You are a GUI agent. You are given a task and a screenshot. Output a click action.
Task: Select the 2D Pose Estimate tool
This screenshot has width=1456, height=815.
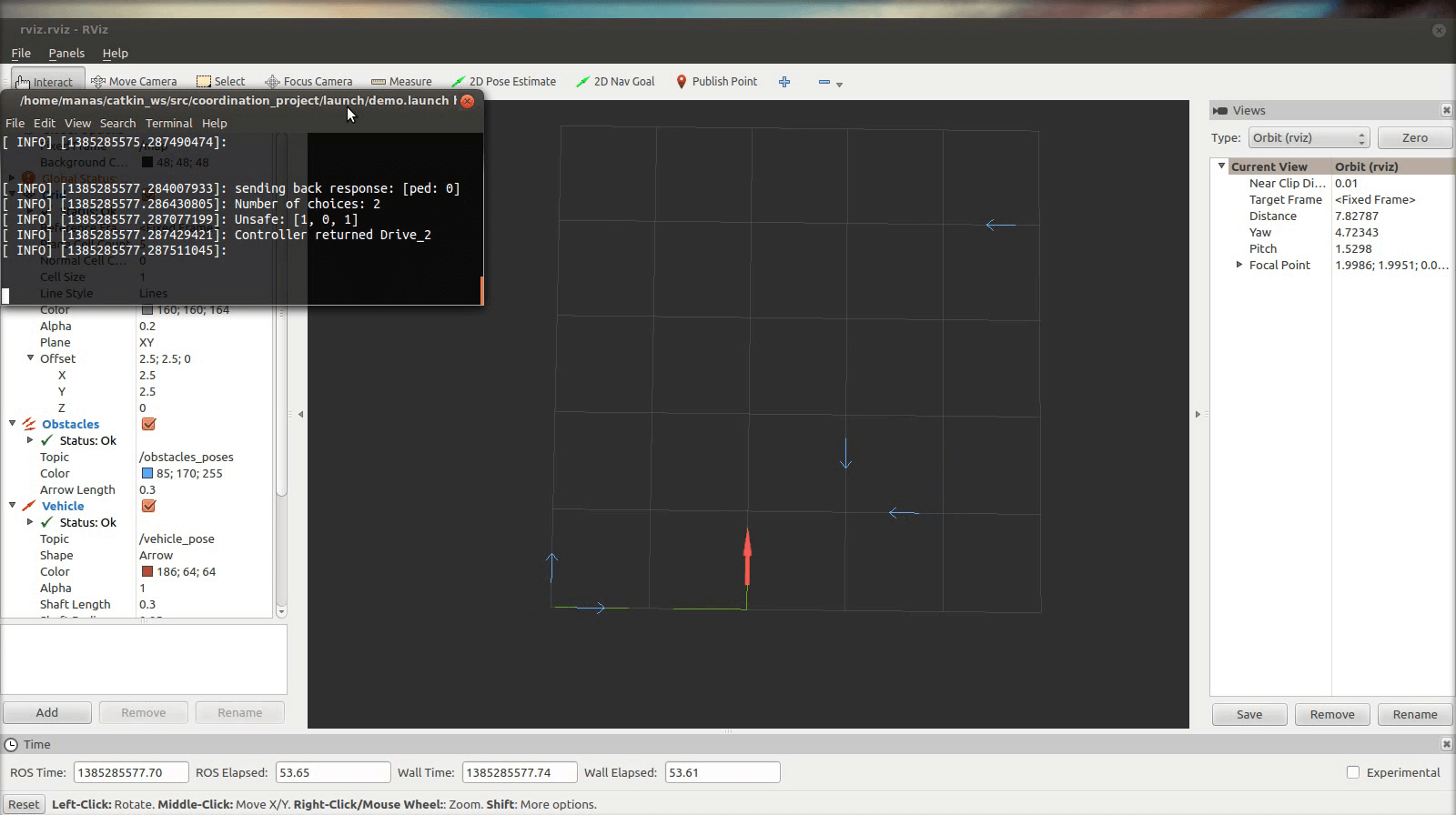(503, 82)
